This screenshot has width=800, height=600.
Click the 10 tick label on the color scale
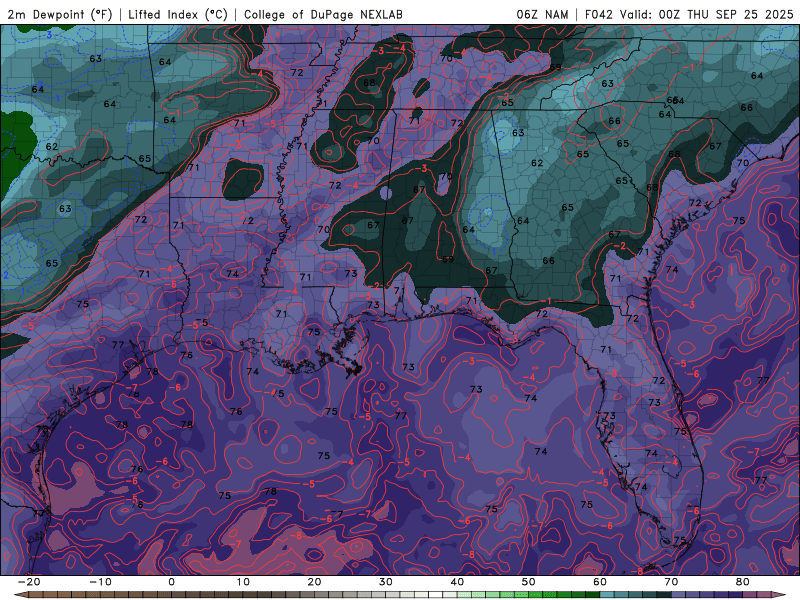(243, 582)
